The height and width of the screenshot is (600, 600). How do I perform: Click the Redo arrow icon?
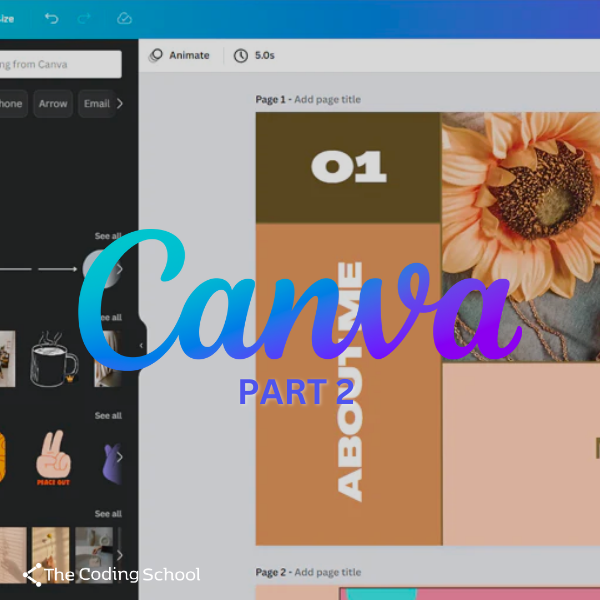coord(86,18)
